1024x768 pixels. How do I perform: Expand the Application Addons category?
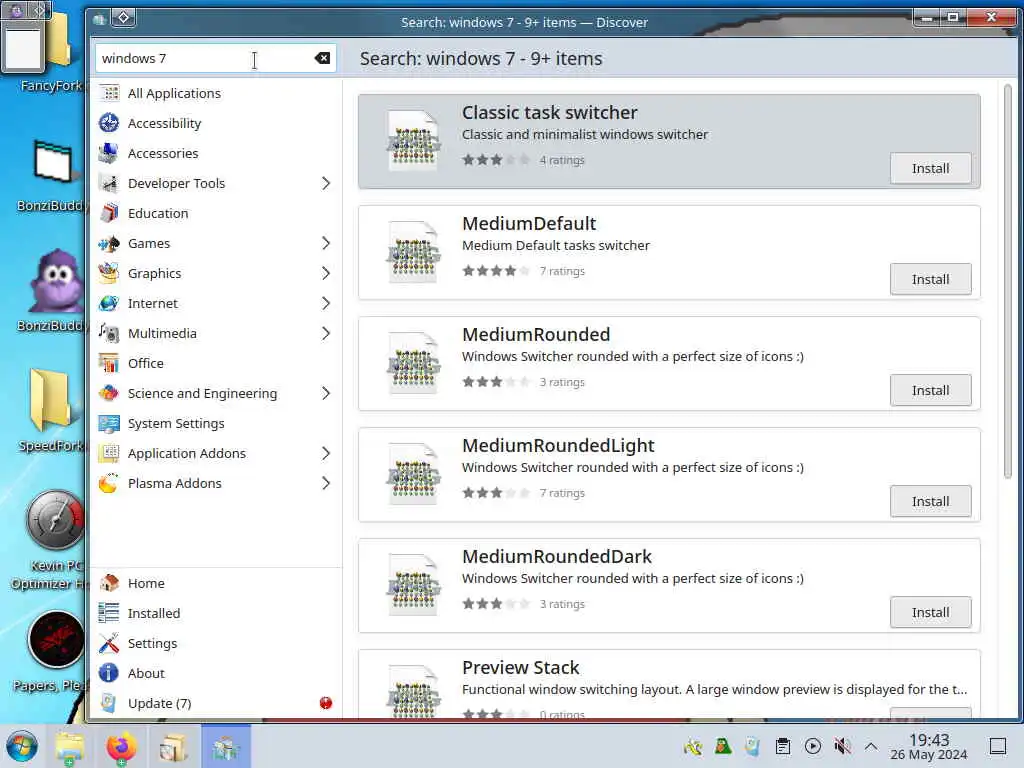326,454
